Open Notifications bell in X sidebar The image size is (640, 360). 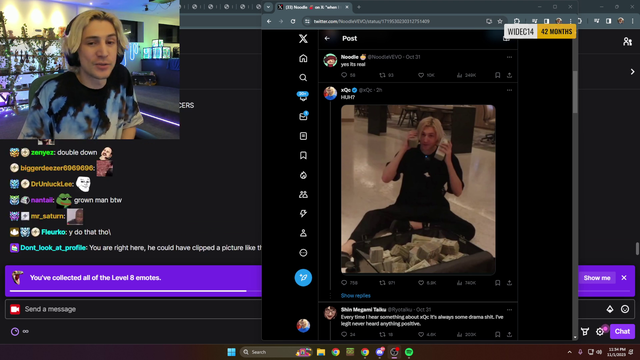click(303, 96)
